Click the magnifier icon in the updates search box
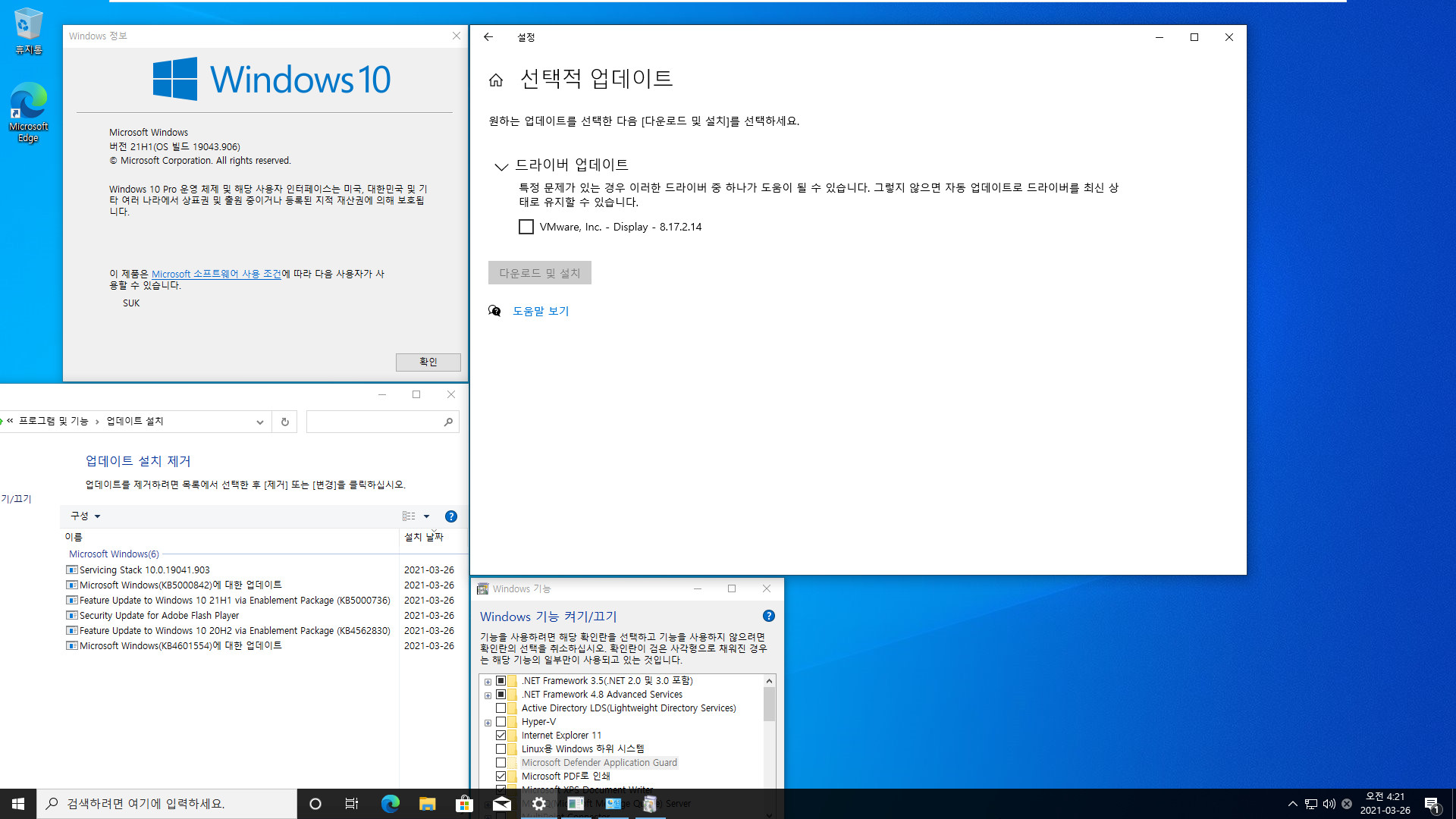1456x819 pixels. [x=448, y=422]
